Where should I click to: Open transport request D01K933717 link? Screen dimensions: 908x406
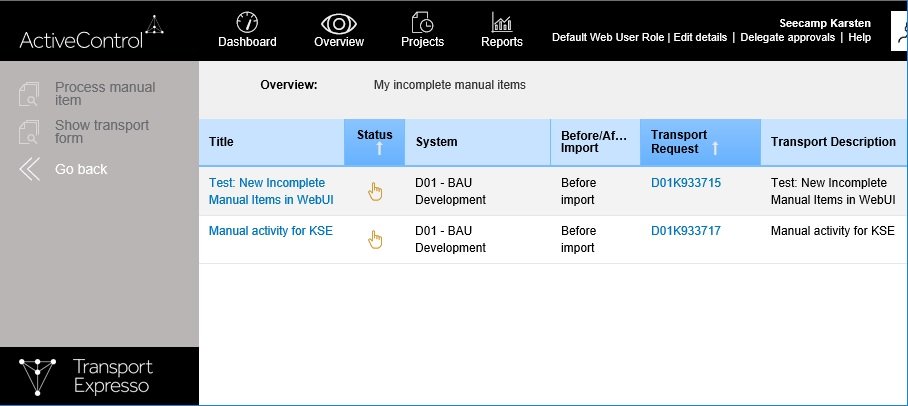point(685,231)
